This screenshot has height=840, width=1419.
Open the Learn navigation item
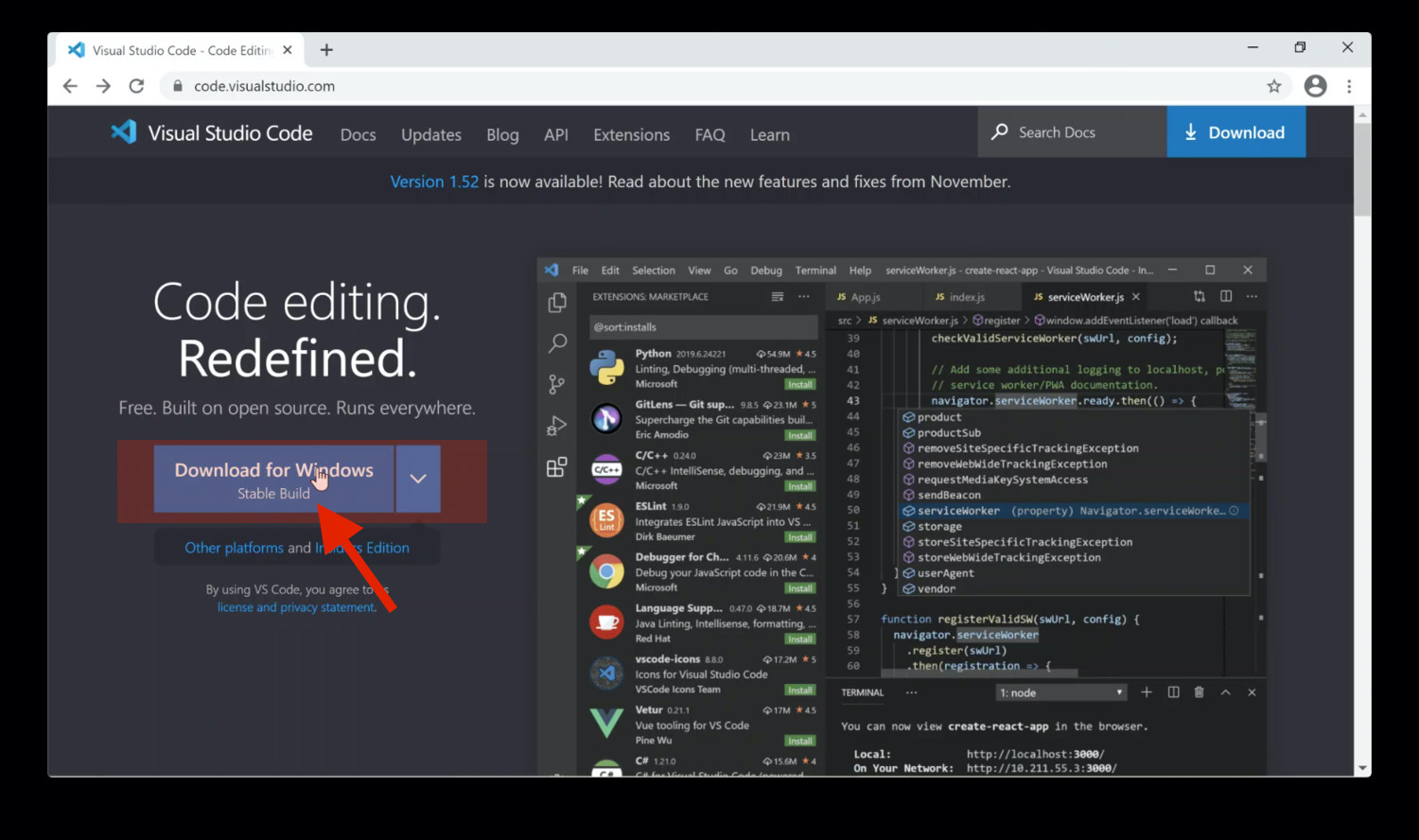(770, 134)
